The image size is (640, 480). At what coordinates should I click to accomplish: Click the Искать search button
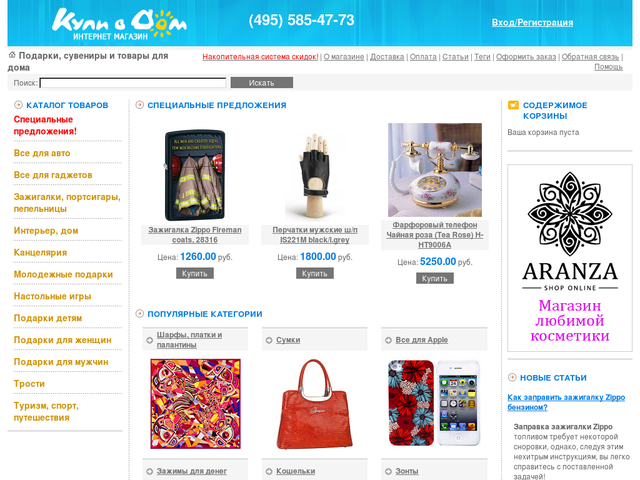262,83
